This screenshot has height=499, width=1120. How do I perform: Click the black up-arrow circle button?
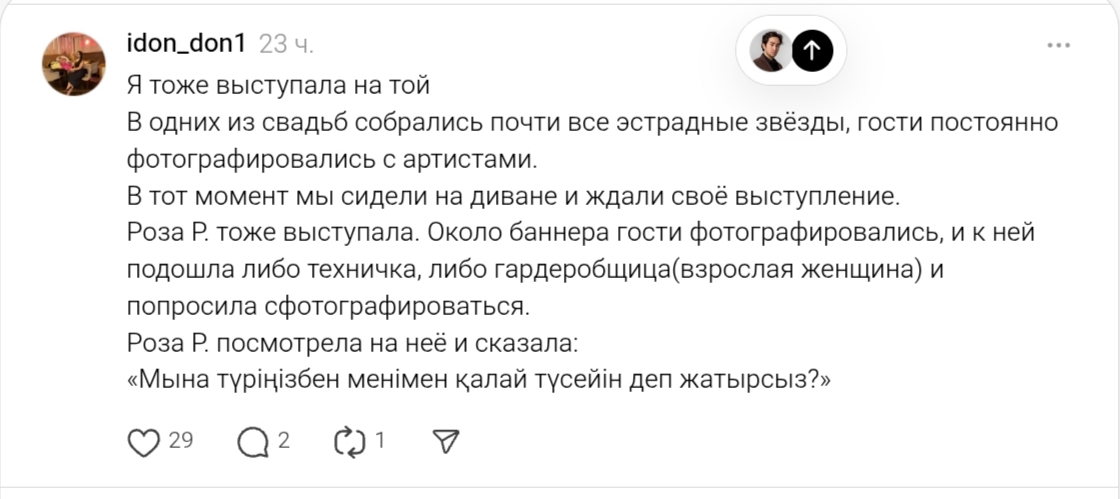point(812,50)
